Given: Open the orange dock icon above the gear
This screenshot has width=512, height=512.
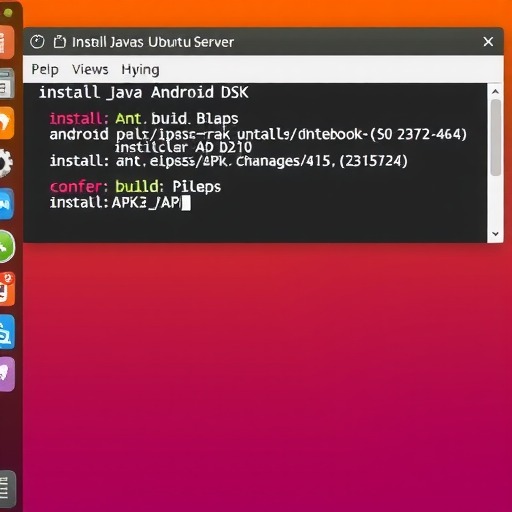Looking at the screenshot, I should 7,123.
